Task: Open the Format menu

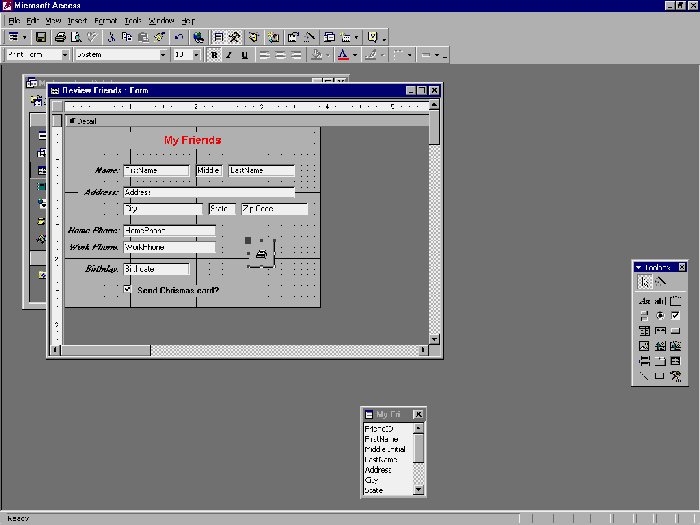Action: coord(105,20)
